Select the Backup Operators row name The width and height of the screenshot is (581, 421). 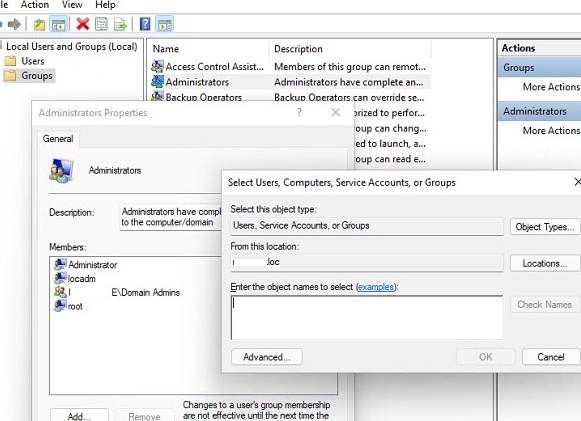pyautogui.click(x=204, y=97)
